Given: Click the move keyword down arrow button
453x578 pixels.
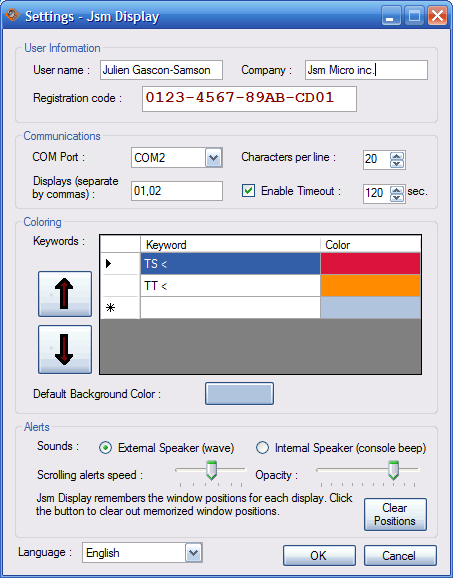Looking at the screenshot, I should tap(65, 349).
